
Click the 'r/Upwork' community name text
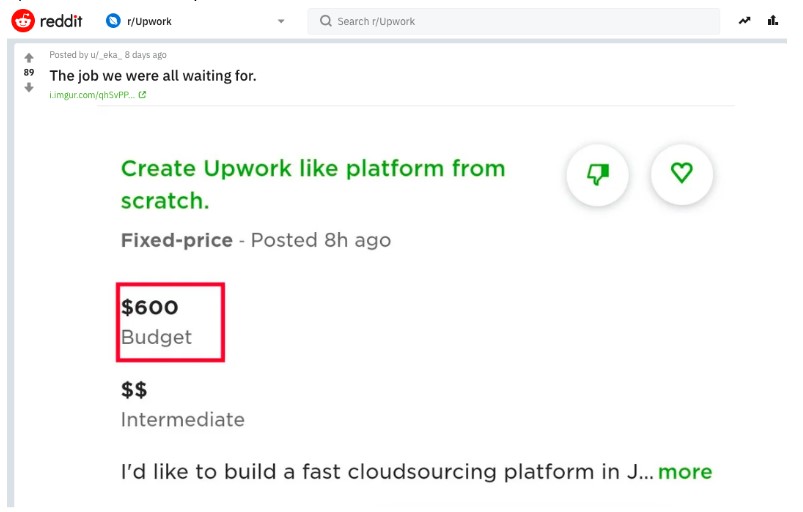click(x=149, y=22)
